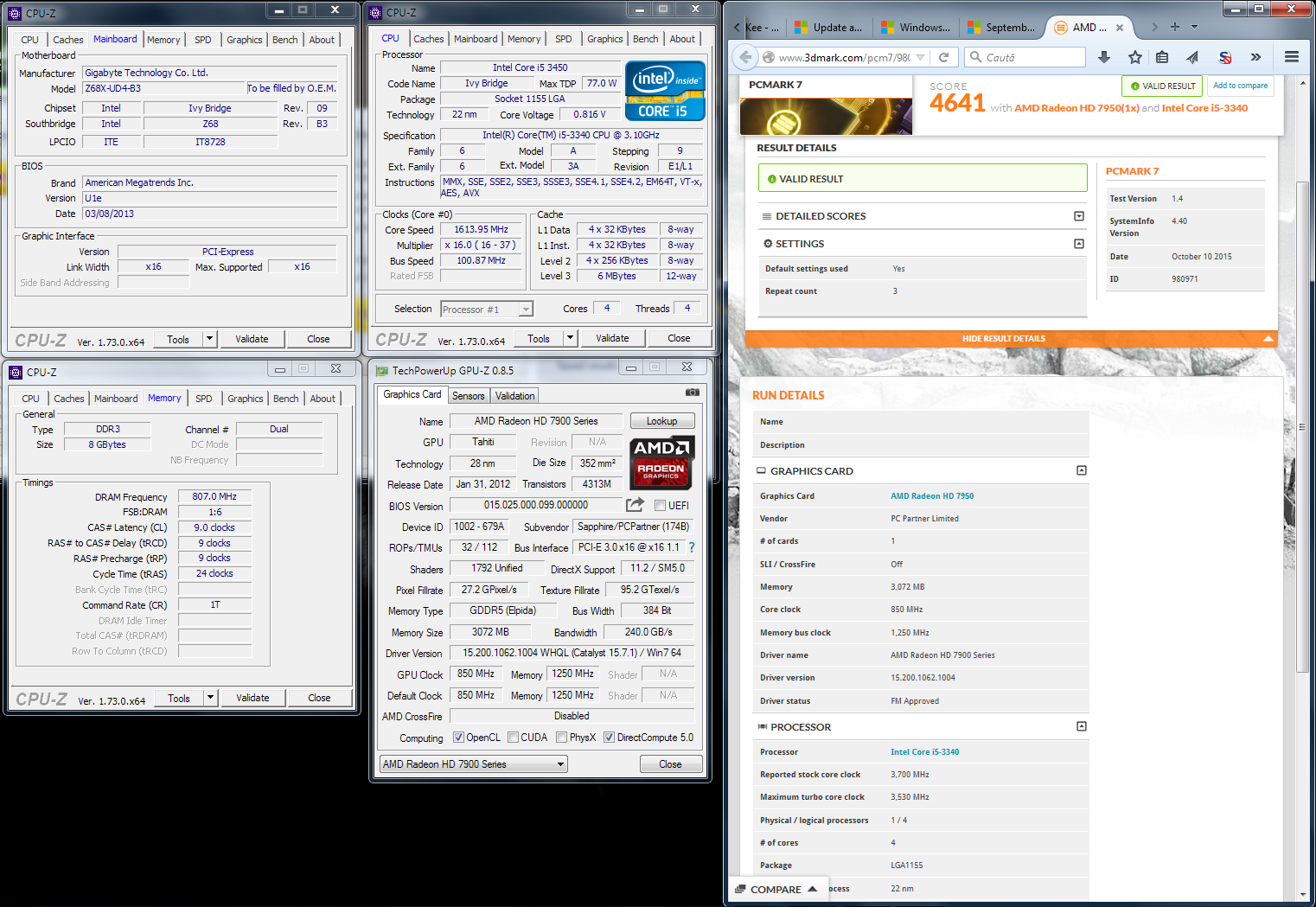Click the GPU-Z BIOS save/share icon
This screenshot has height=907, width=1316.
point(636,504)
